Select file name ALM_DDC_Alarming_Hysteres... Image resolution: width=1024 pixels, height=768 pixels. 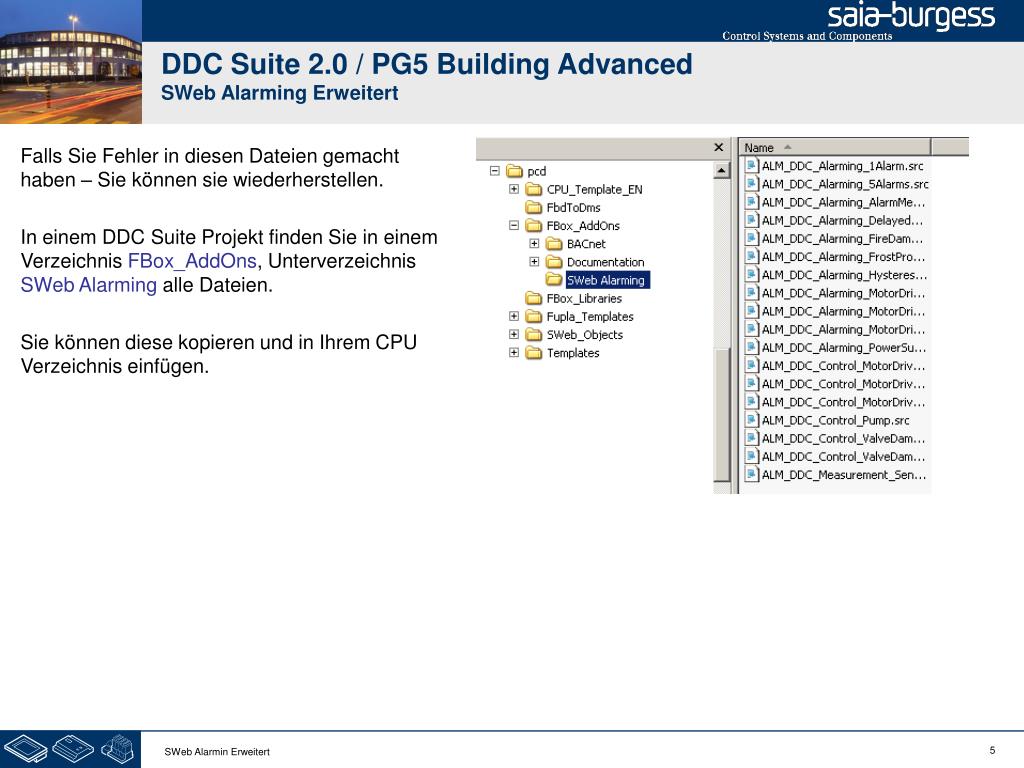point(844,275)
